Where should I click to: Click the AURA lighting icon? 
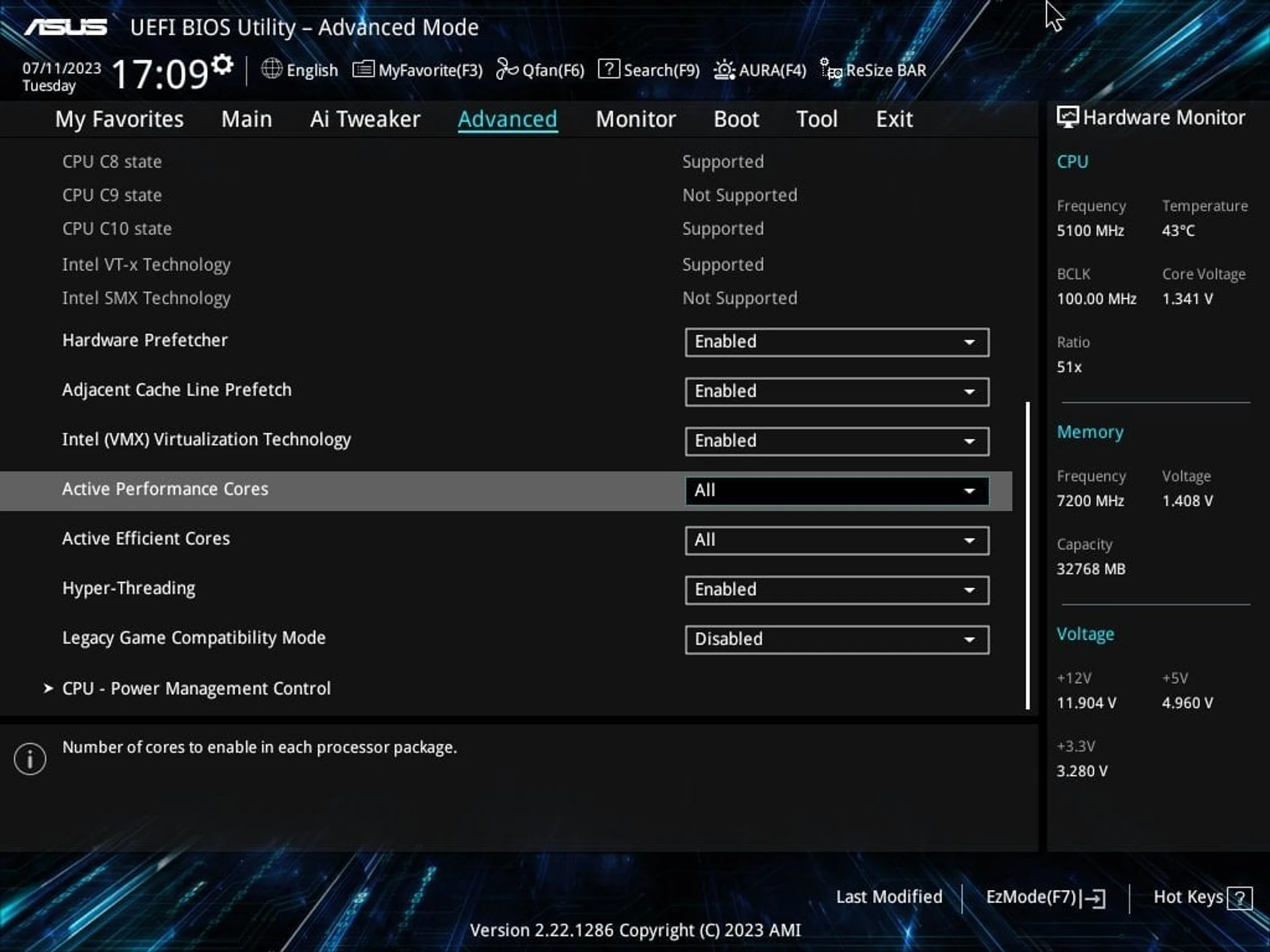[x=724, y=69]
